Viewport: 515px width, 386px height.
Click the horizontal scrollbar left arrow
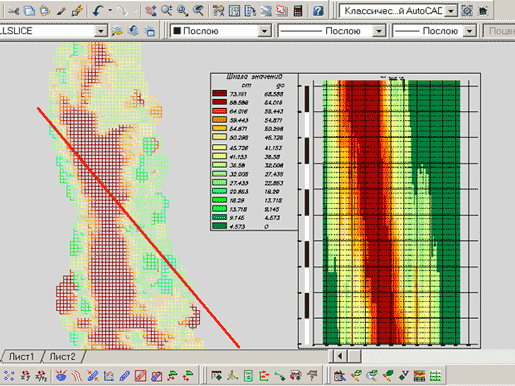[x=340, y=356]
